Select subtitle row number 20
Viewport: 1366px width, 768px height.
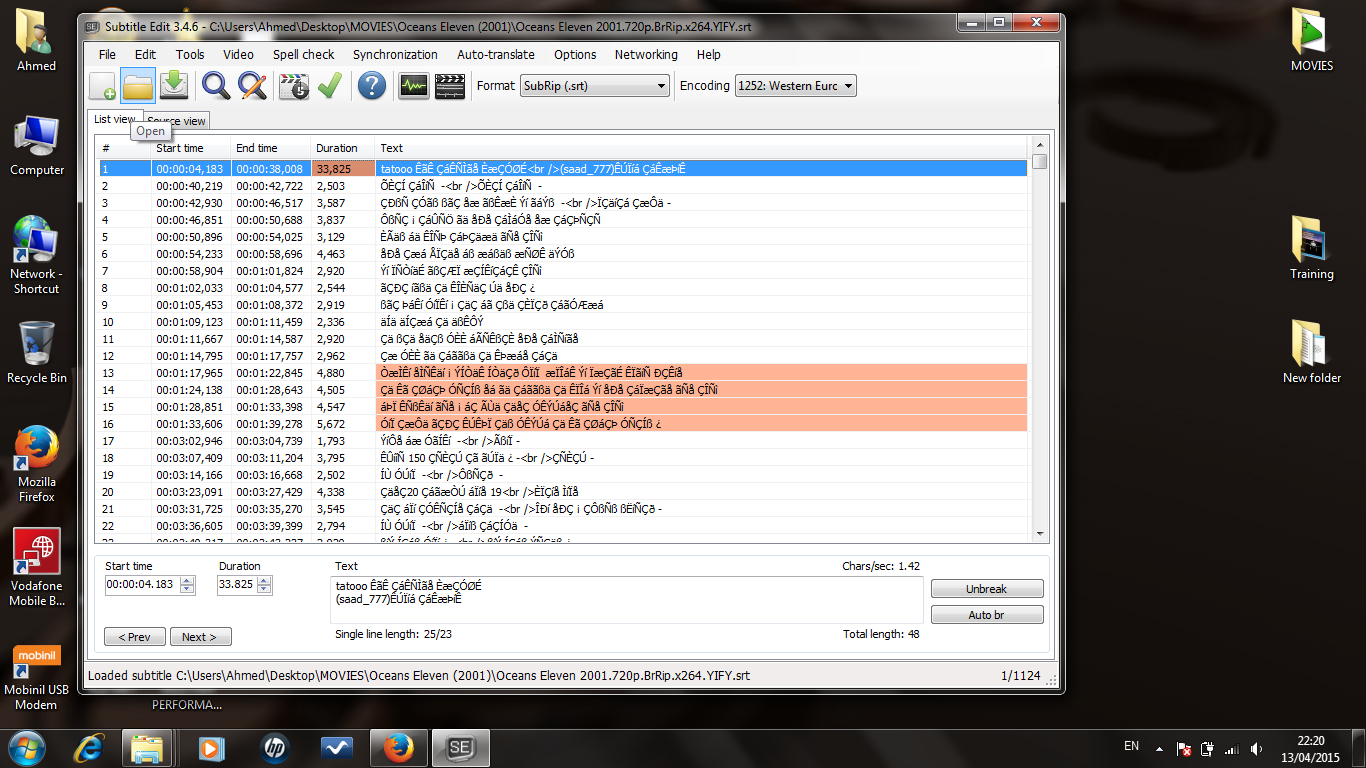tap(563, 492)
